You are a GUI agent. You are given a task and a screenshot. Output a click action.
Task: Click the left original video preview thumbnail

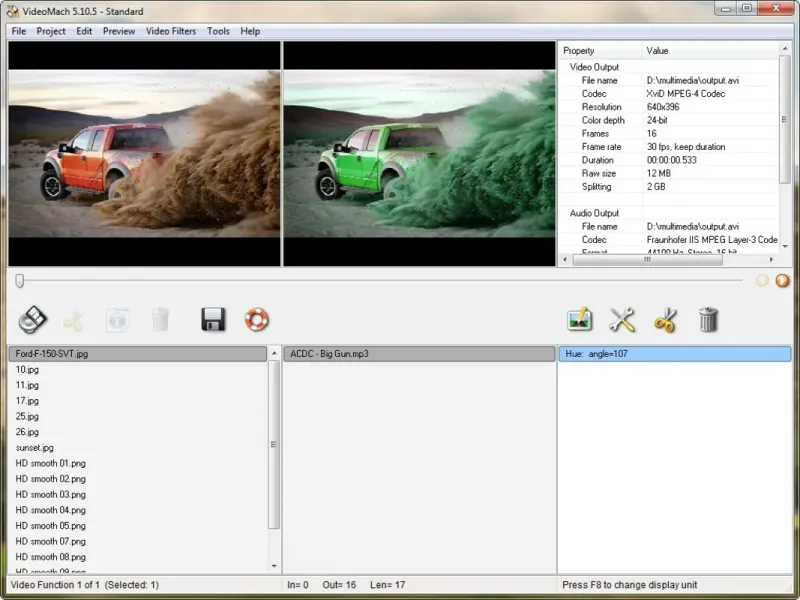point(144,153)
